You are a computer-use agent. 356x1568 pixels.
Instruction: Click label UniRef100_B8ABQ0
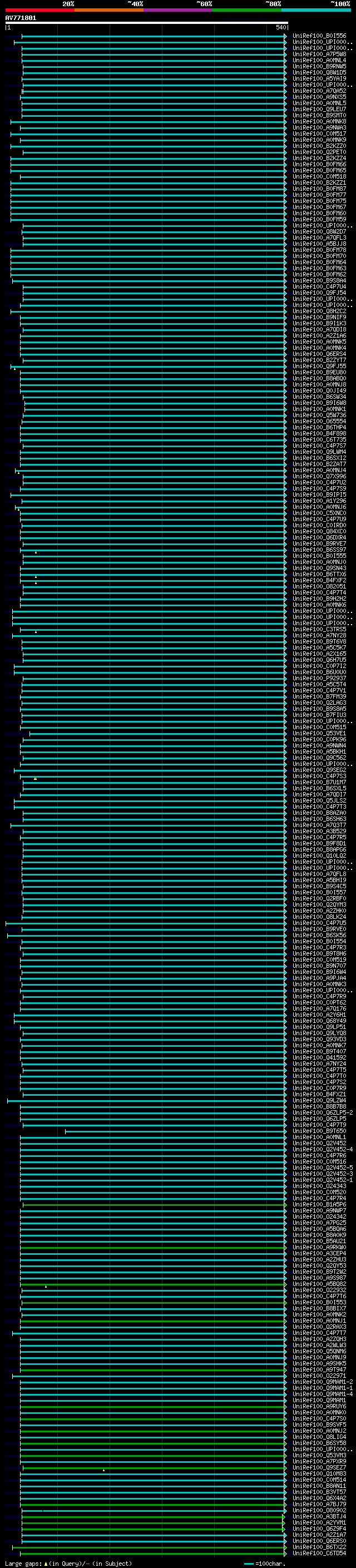319,379
